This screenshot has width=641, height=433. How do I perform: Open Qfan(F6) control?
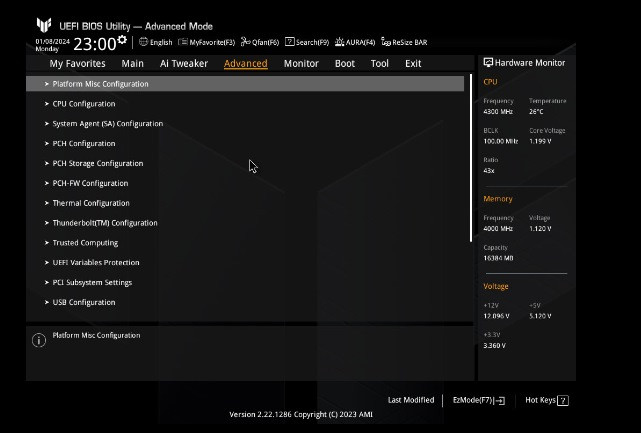click(260, 42)
